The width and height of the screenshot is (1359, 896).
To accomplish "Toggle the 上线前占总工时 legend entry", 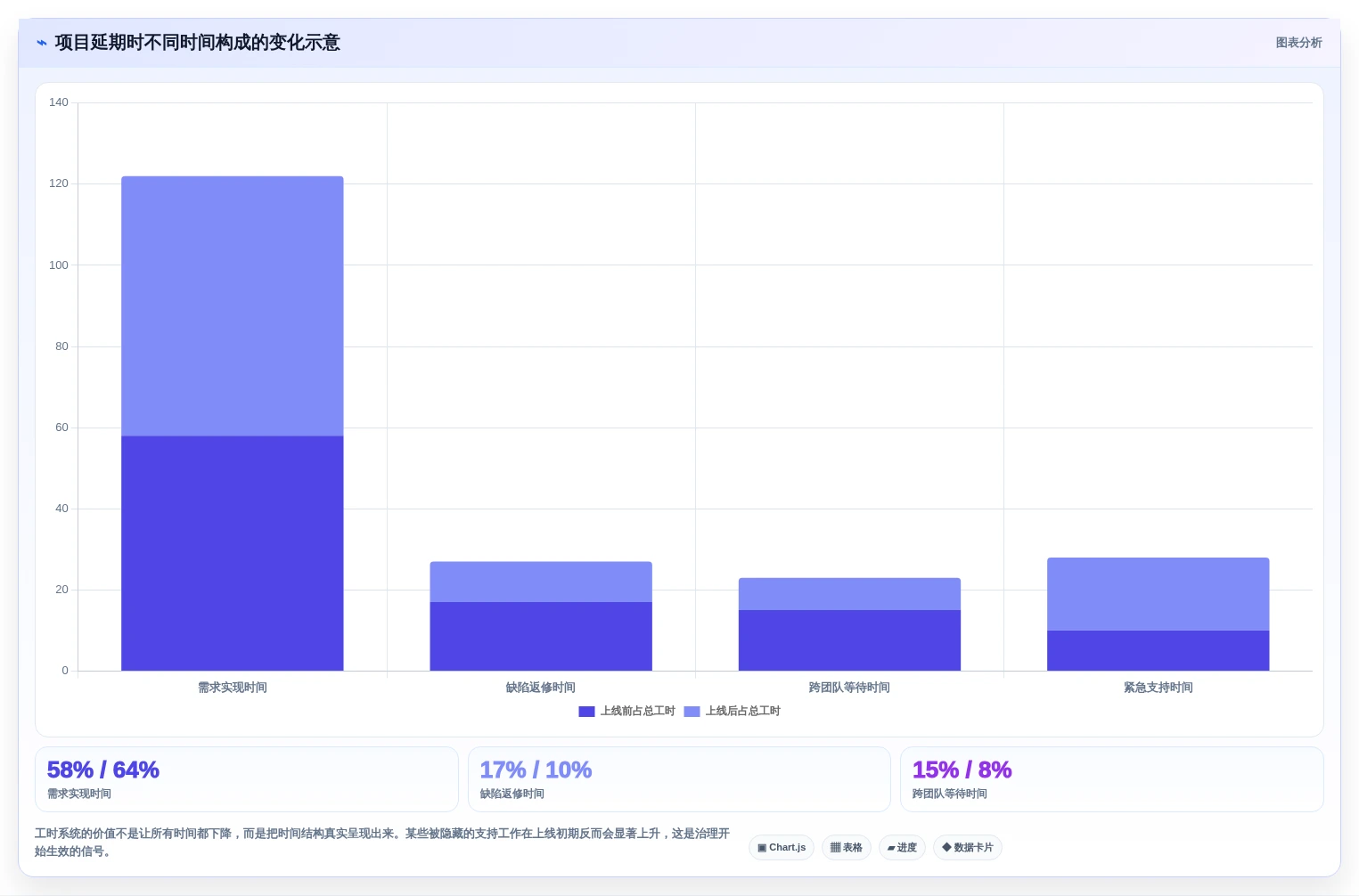I will coord(626,711).
